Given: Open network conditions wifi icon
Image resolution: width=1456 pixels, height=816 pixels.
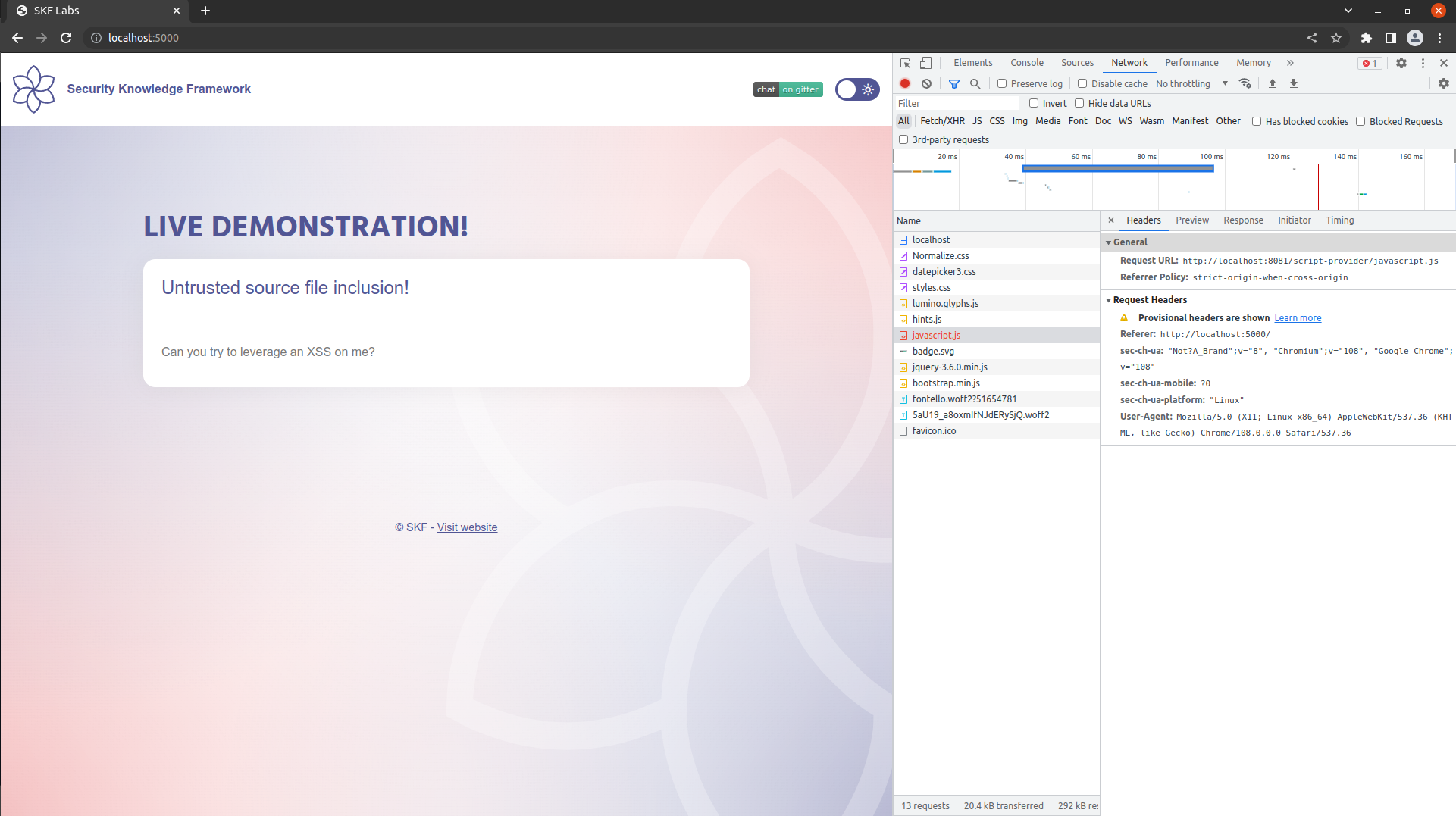Looking at the screenshot, I should (1245, 83).
